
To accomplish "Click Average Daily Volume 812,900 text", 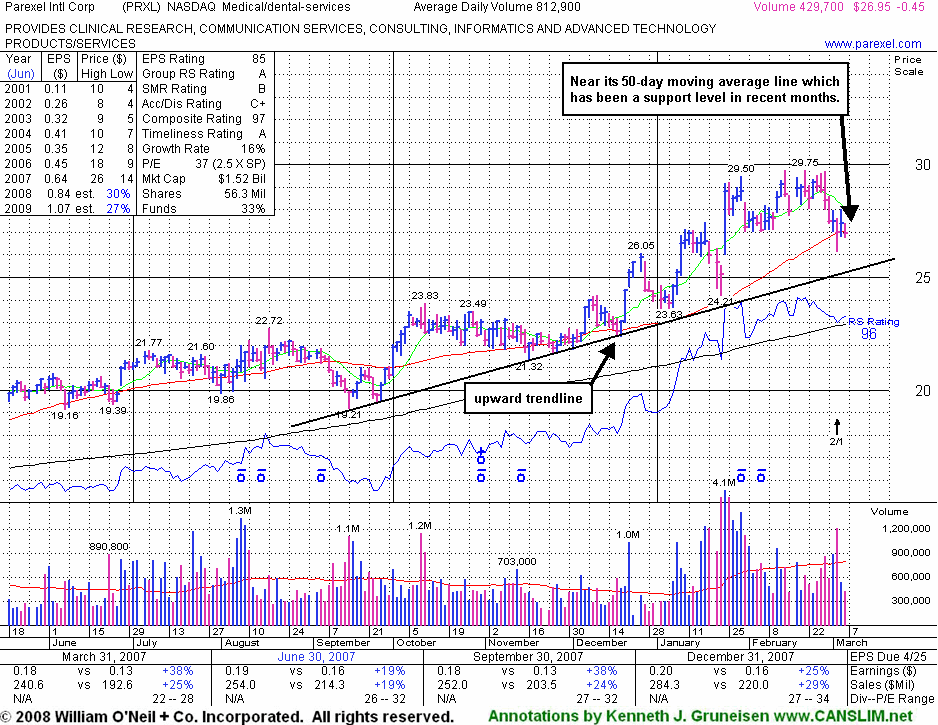I will pyautogui.click(x=497, y=7).
